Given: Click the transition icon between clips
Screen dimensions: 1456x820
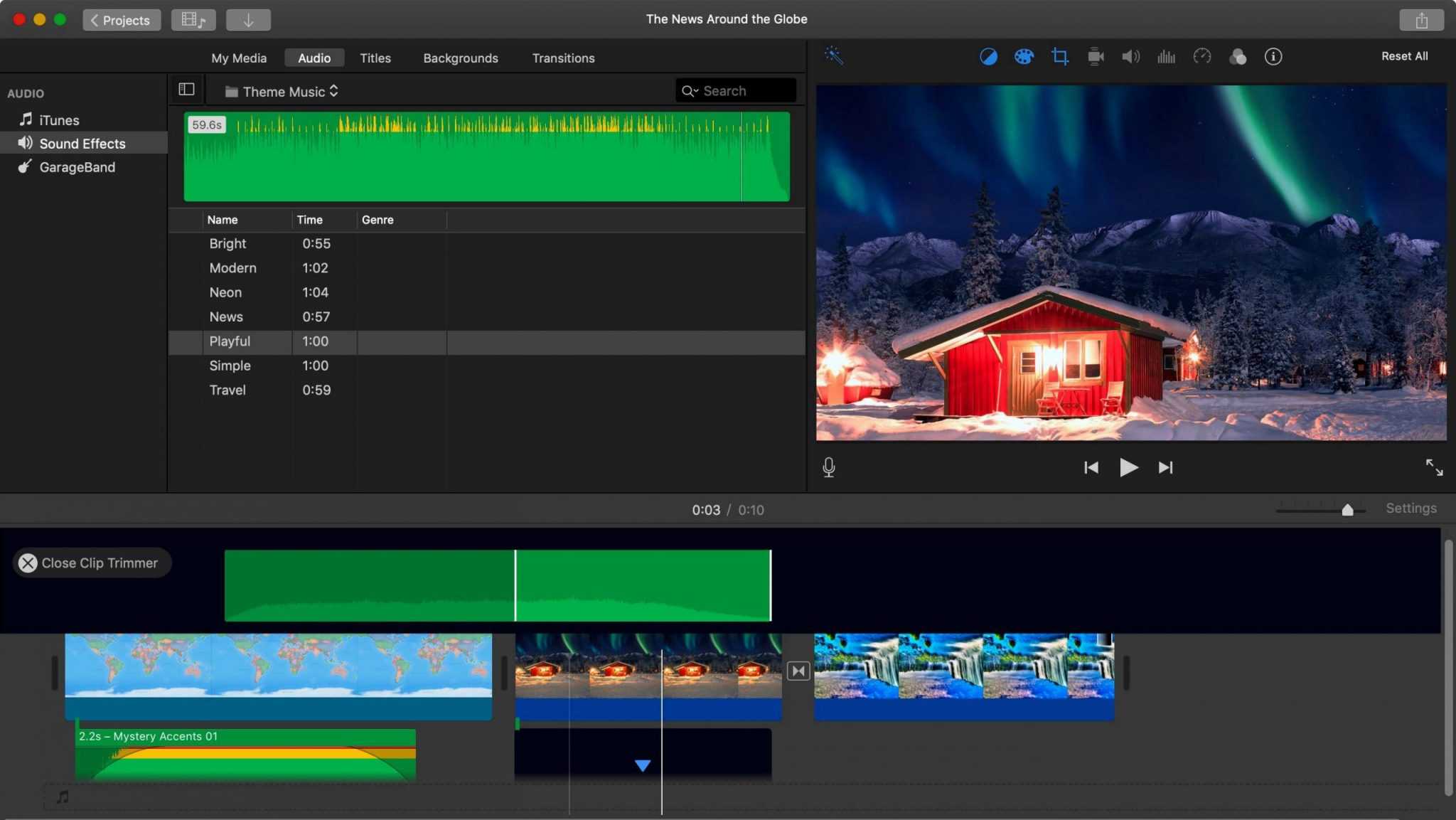Looking at the screenshot, I should [798, 671].
